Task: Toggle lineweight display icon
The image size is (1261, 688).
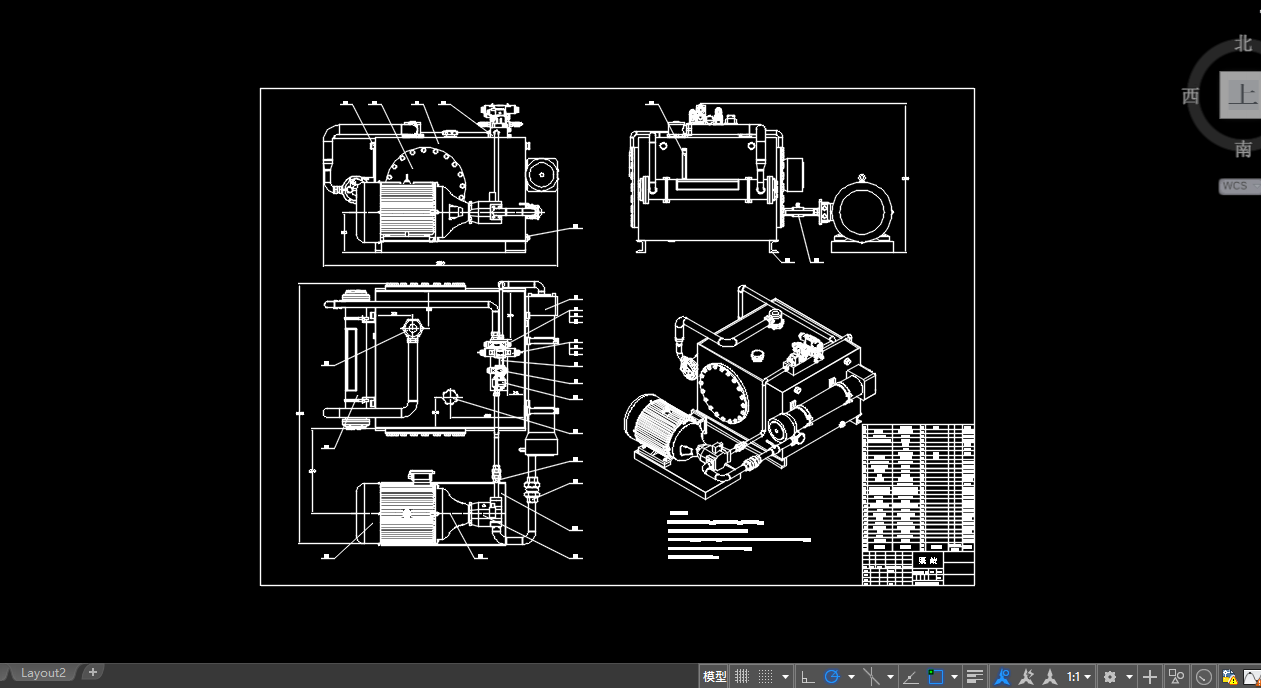Action: click(x=976, y=677)
